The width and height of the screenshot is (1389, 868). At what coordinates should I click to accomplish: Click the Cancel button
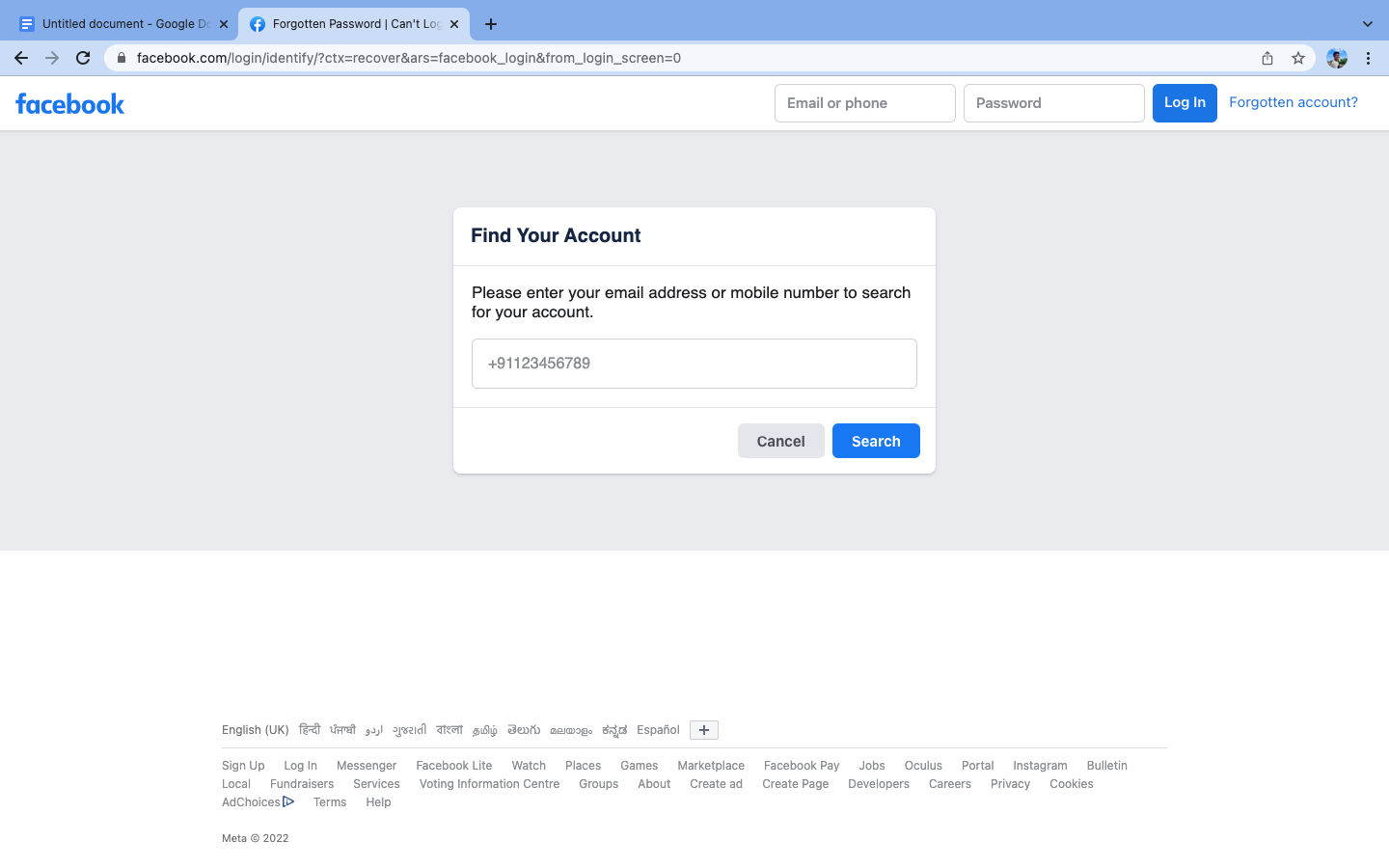tap(781, 441)
